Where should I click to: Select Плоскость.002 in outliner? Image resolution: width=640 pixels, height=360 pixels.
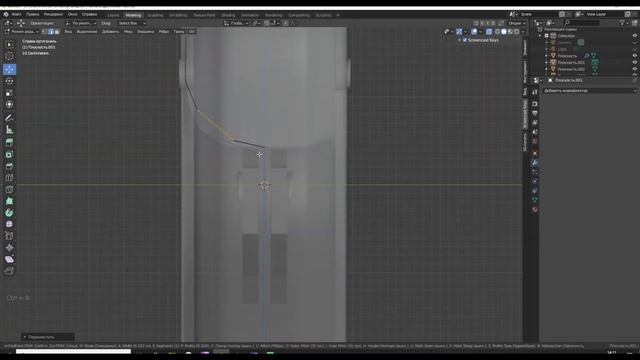pos(571,69)
